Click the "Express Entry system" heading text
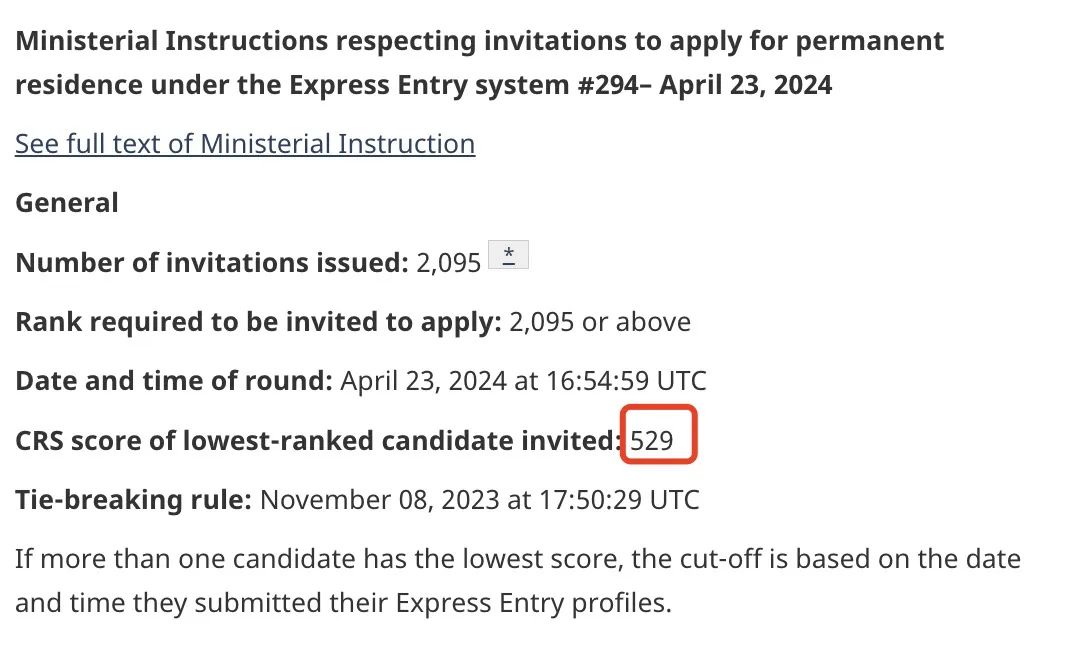Screen dimensions: 1070x648 (x=435, y=85)
